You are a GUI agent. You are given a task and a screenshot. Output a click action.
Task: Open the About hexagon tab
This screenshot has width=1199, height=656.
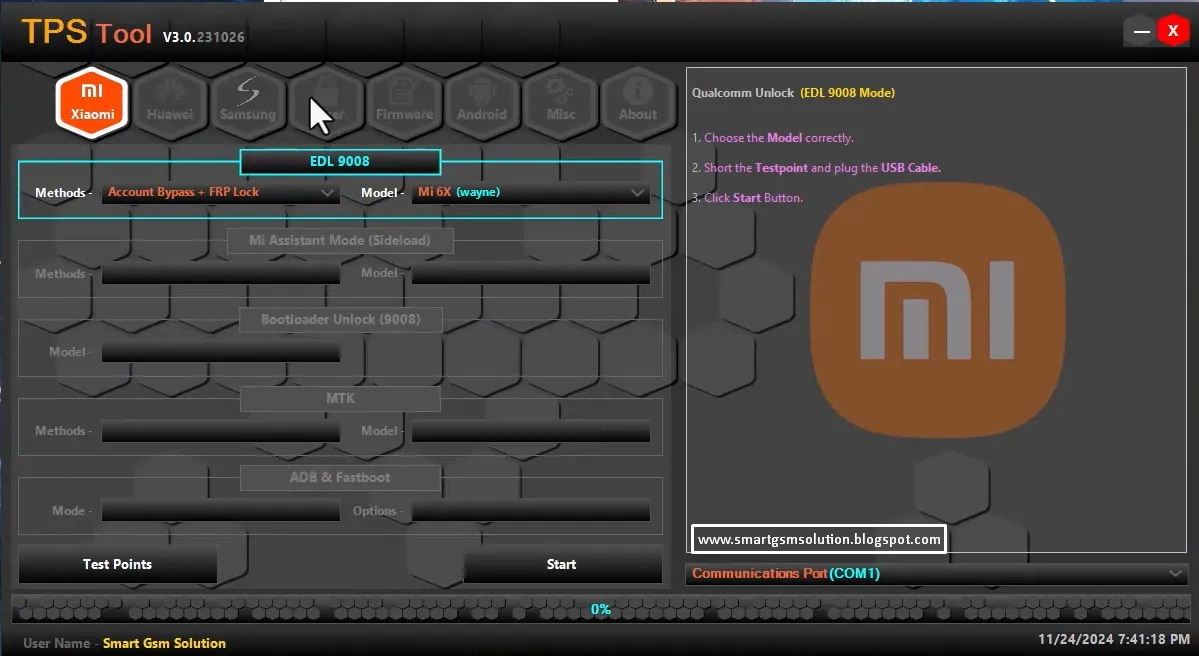[638, 102]
